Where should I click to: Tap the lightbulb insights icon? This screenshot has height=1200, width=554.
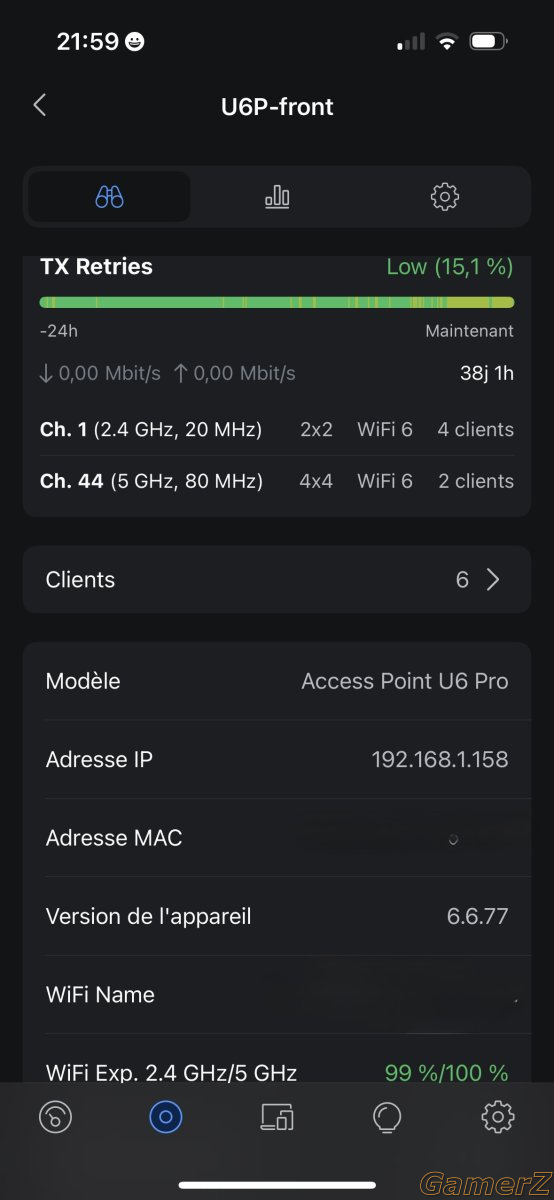(386, 1116)
